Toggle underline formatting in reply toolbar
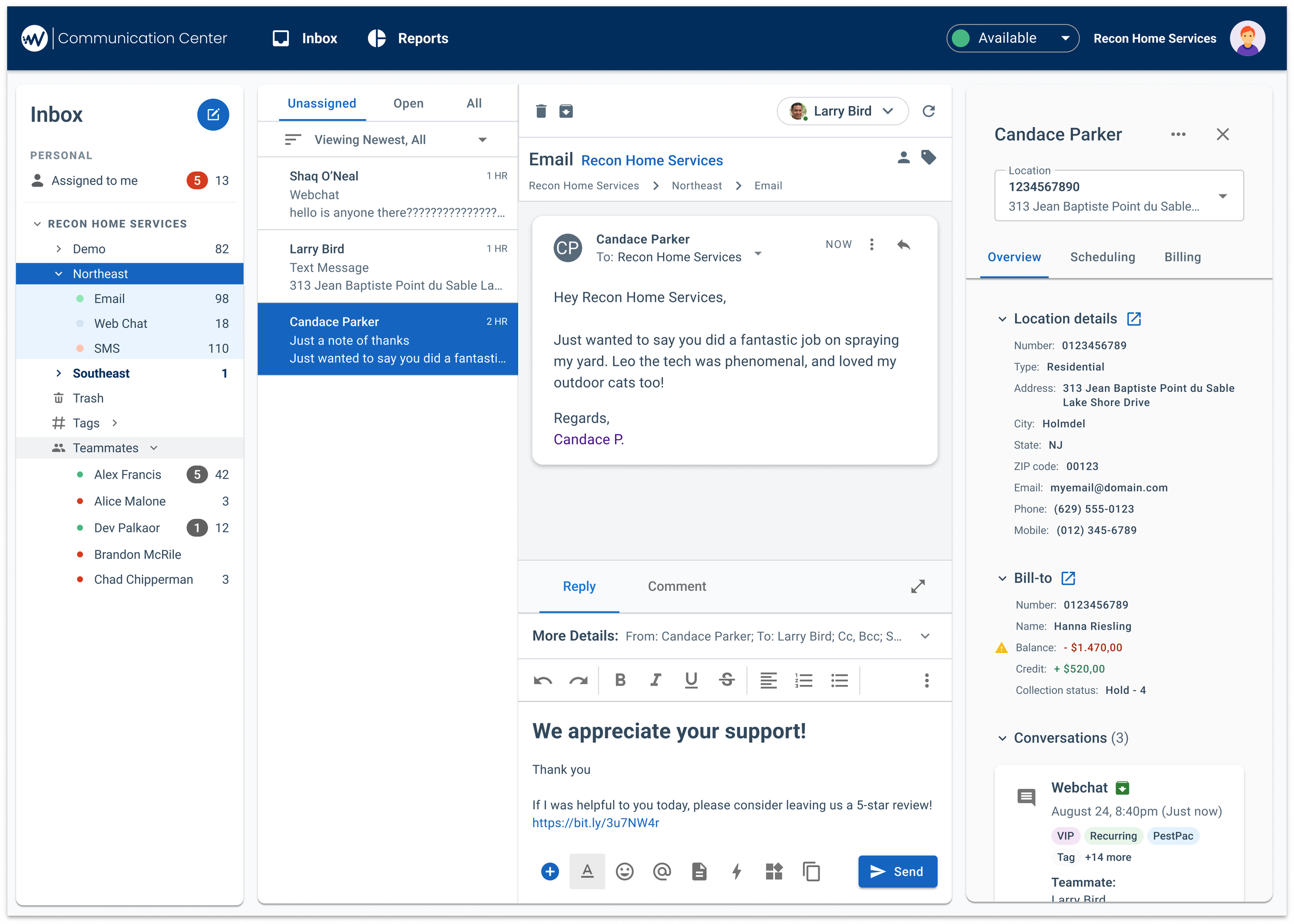The height and width of the screenshot is (924, 1294). click(x=691, y=680)
